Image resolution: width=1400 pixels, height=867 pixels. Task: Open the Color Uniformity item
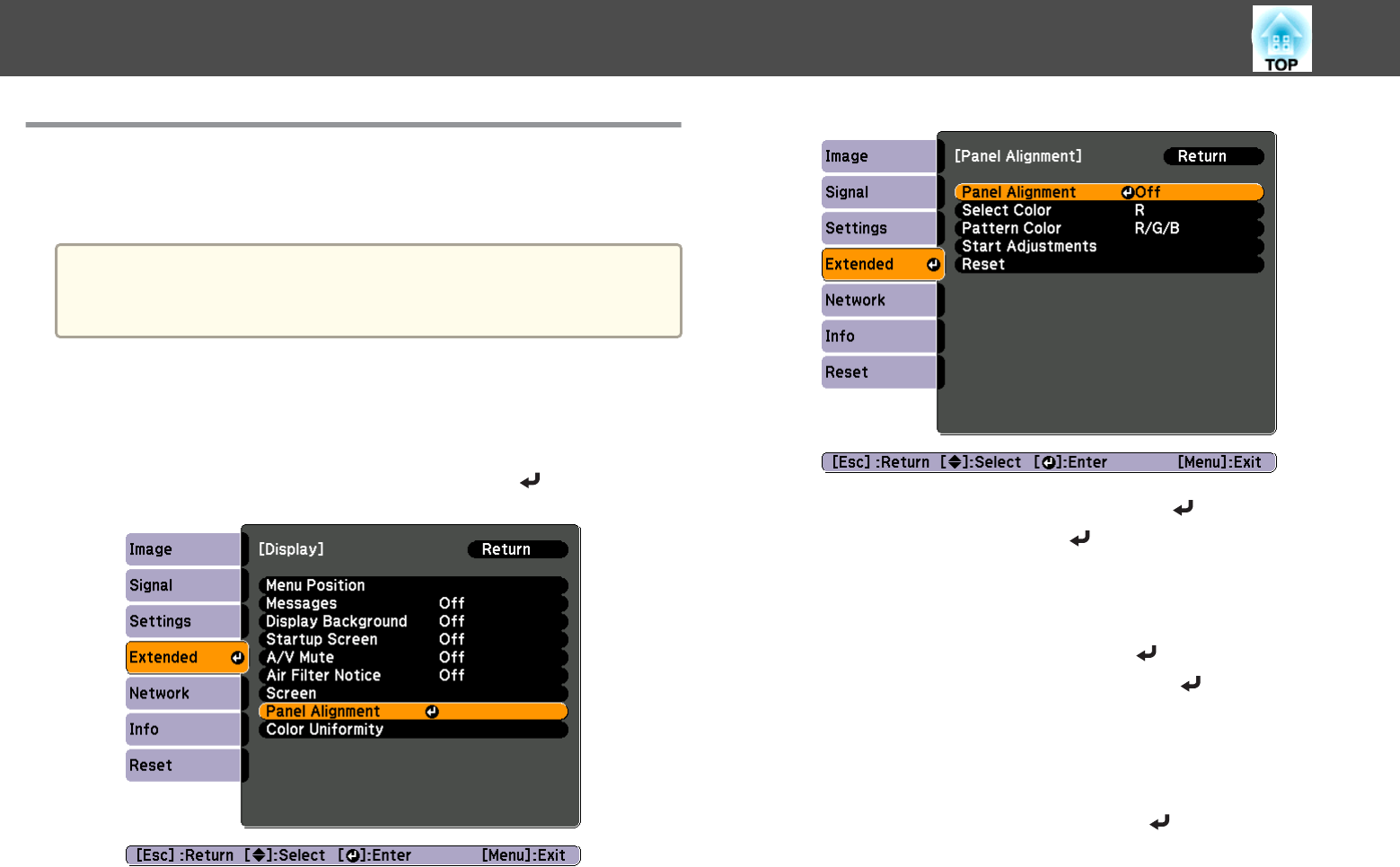pyautogui.click(x=413, y=729)
